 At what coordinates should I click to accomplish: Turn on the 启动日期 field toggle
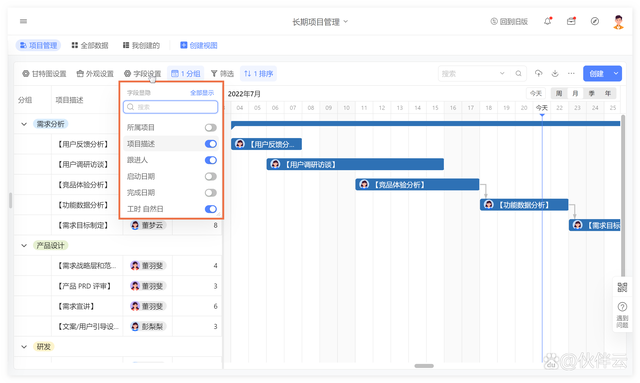click(211, 176)
